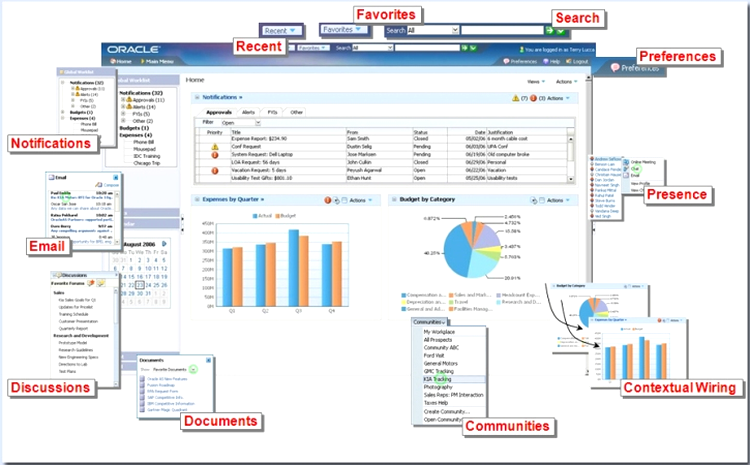This screenshot has width=750, height=465.
Task: Open Actions dropdown in Expenses by Quarter header
Action: (x=361, y=200)
